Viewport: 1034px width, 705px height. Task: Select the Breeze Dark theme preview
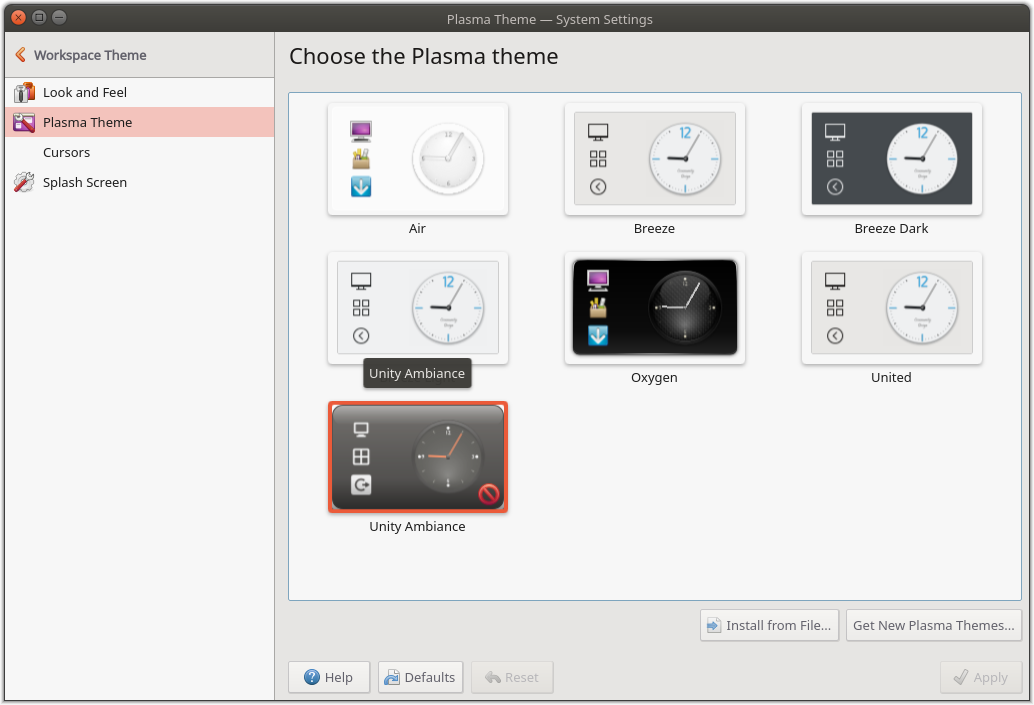891,158
